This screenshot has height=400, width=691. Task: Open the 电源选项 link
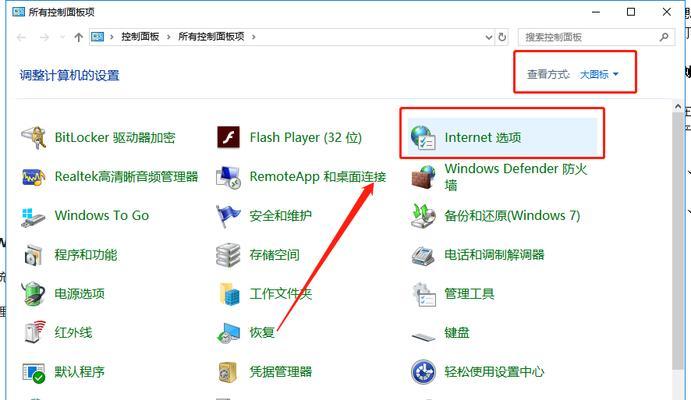[79, 294]
